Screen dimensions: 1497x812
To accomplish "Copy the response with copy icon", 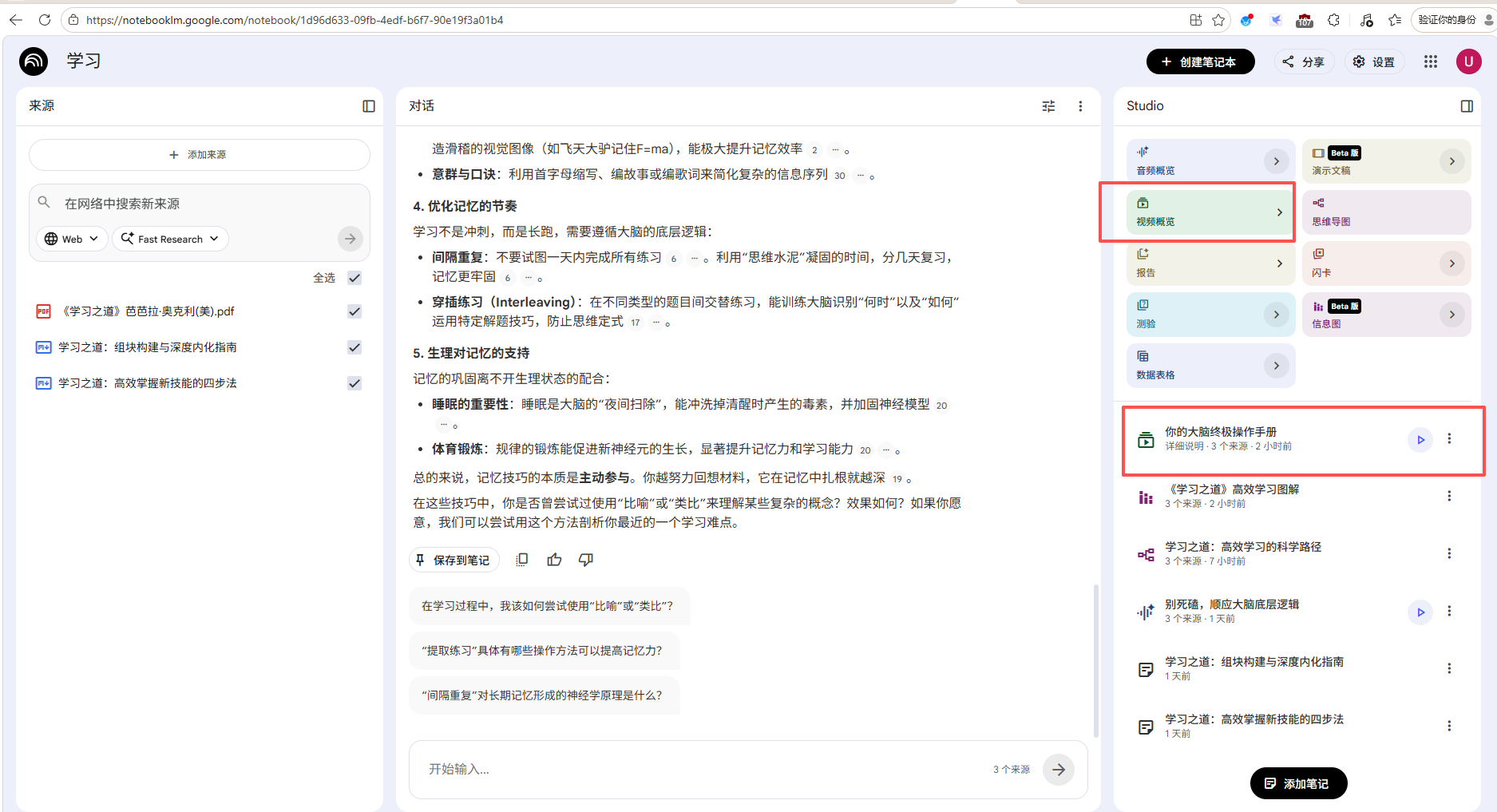I will coord(522,560).
